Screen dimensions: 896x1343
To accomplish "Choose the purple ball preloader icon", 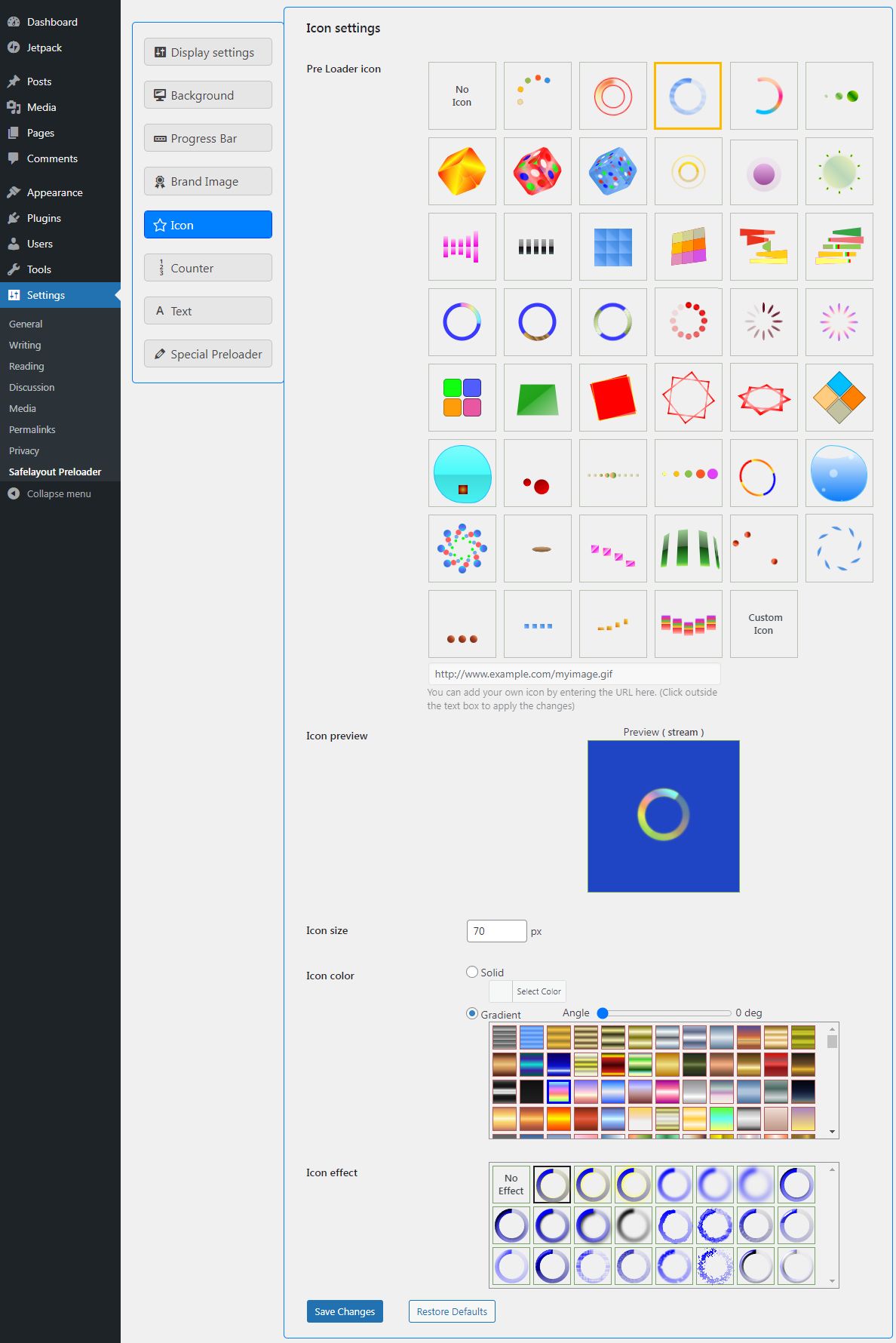I will (763, 171).
